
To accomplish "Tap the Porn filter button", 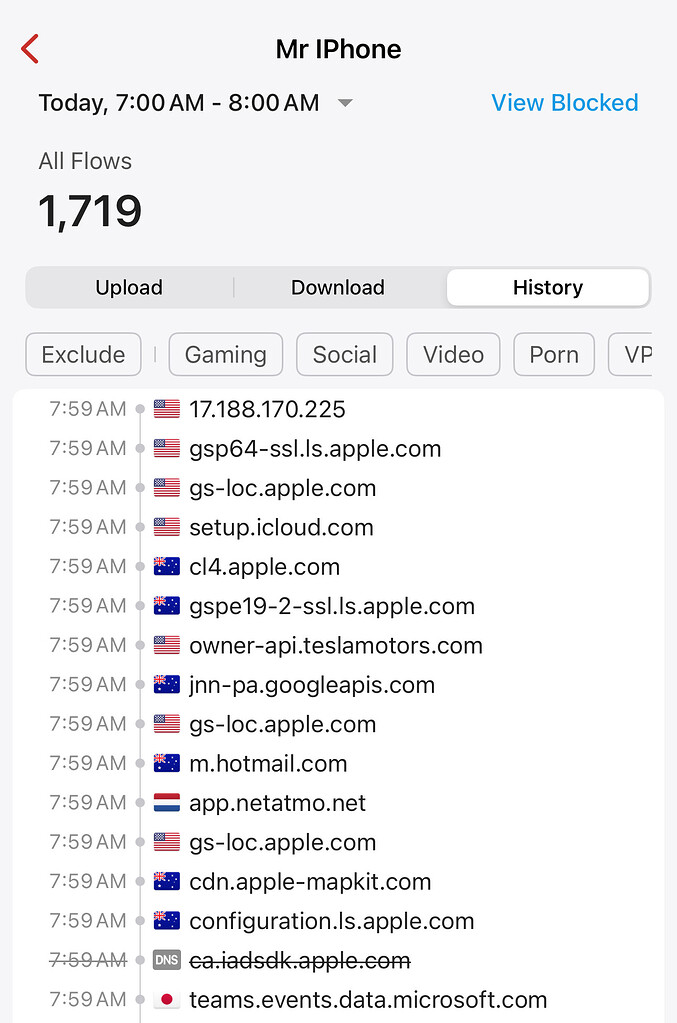I will coord(554,354).
